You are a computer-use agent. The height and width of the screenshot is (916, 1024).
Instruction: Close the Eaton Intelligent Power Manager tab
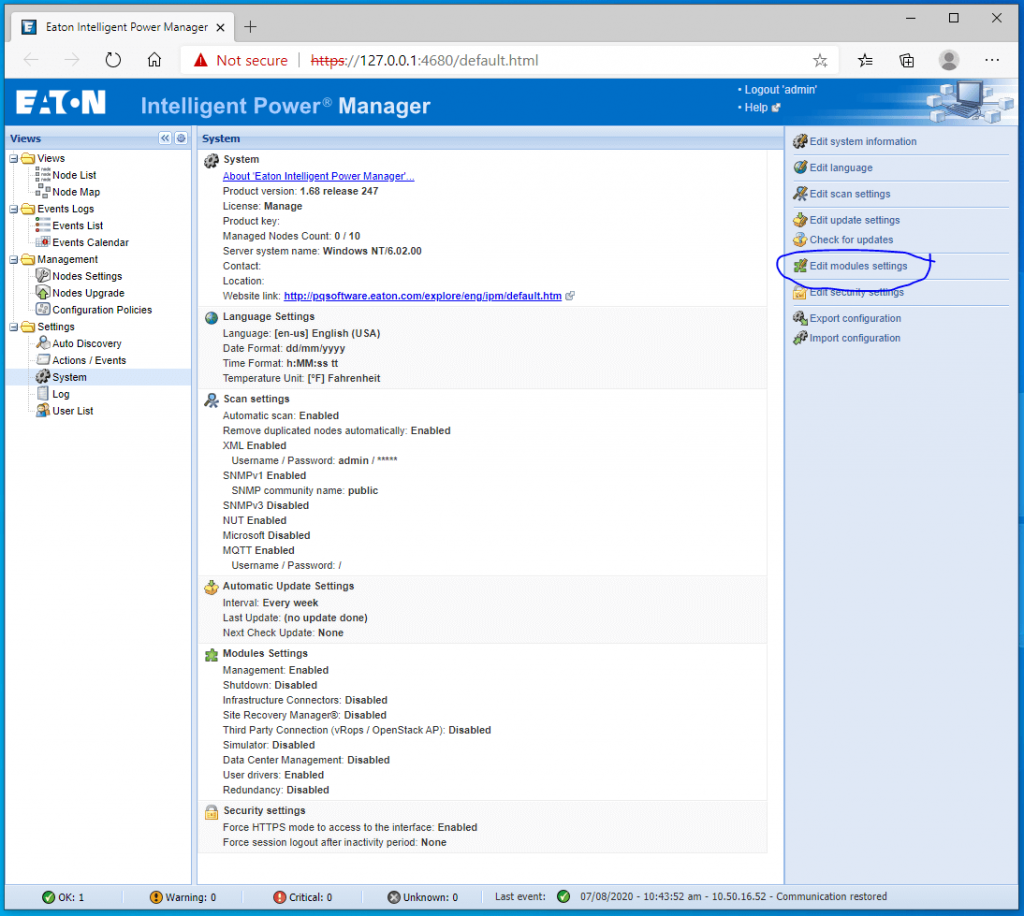coord(221,27)
